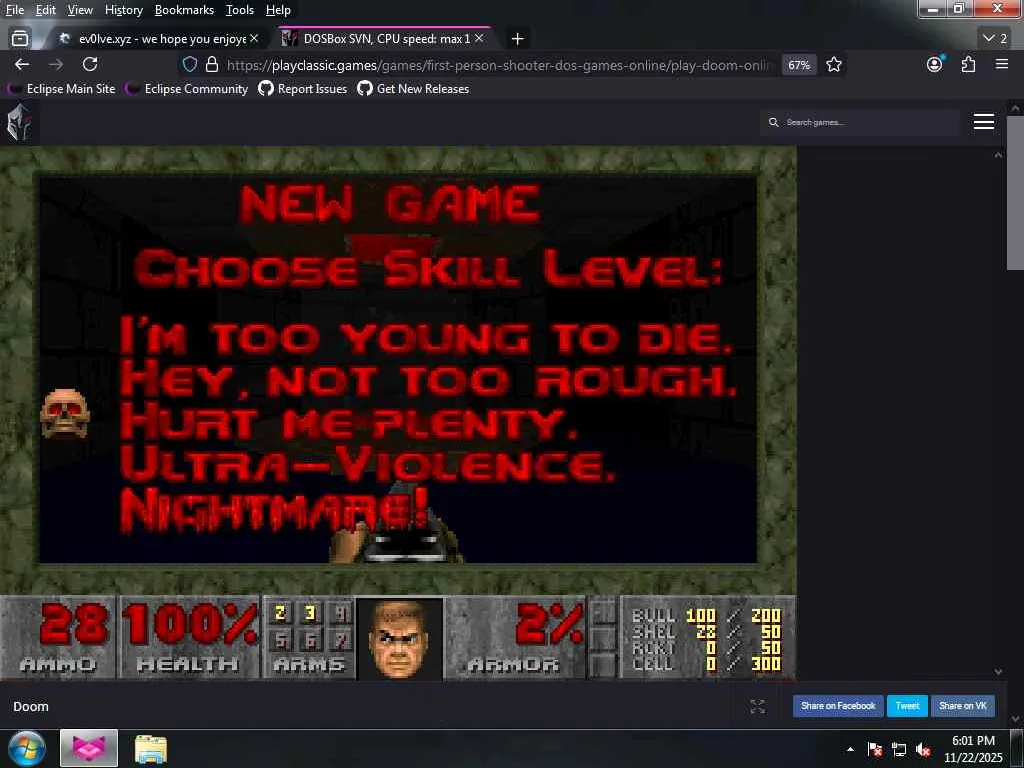Choose I'm Too Young To Die skill
This screenshot has width=1024, height=768.
426,337
